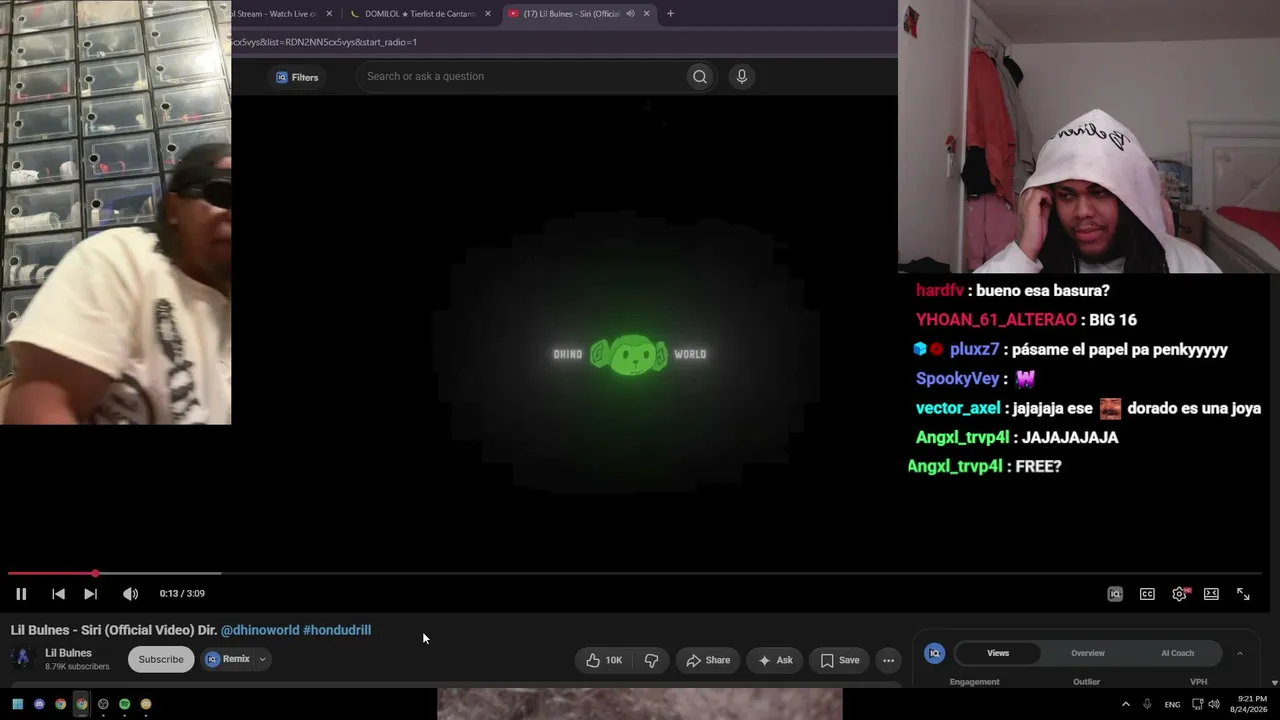Open the @dhinoworld link in the title
Screen dimensions: 1280x720
pyautogui.click(x=260, y=630)
